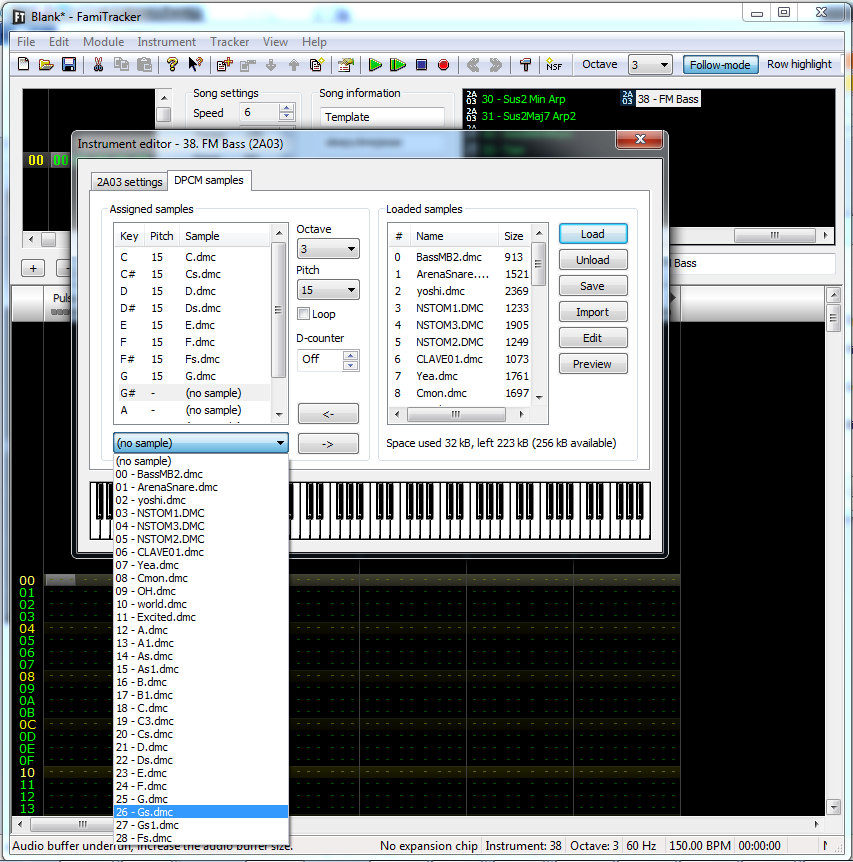Choose 19 - C3.dmc in the sample list

tap(201, 721)
